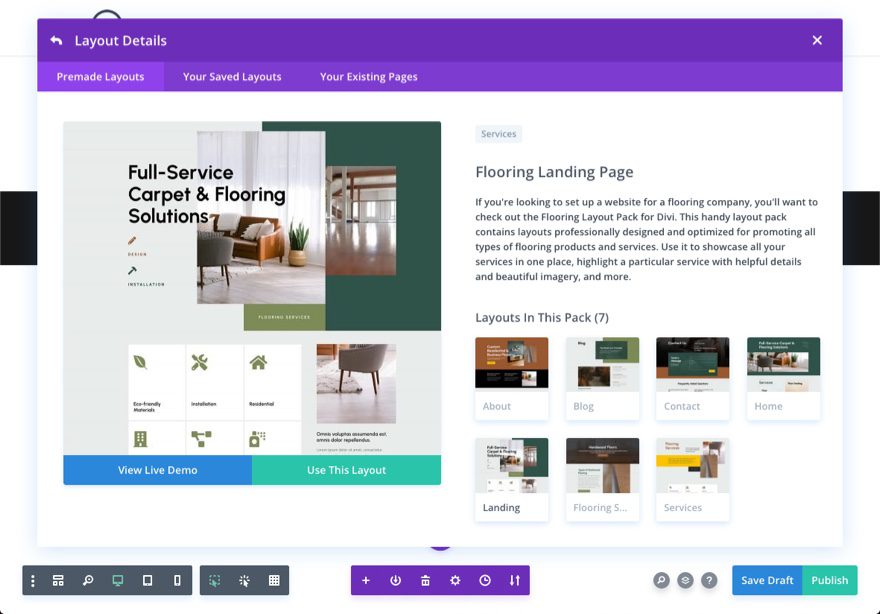Click the zoom magnifier tool in the left toolbar
The height and width of the screenshot is (614, 880).
(x=87, y=580)
